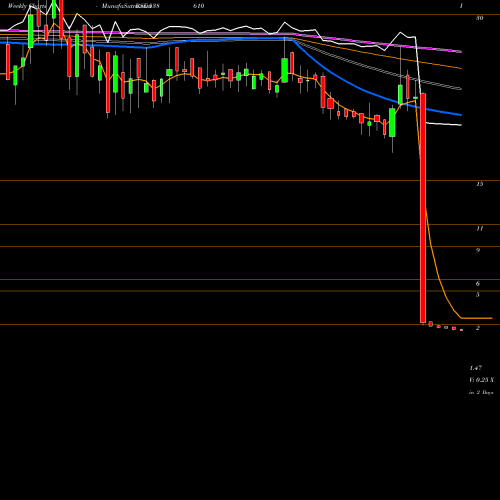Click the '2' price axis label
The width and height of the screenshot is (500, 500).
(x=478, y=328)
